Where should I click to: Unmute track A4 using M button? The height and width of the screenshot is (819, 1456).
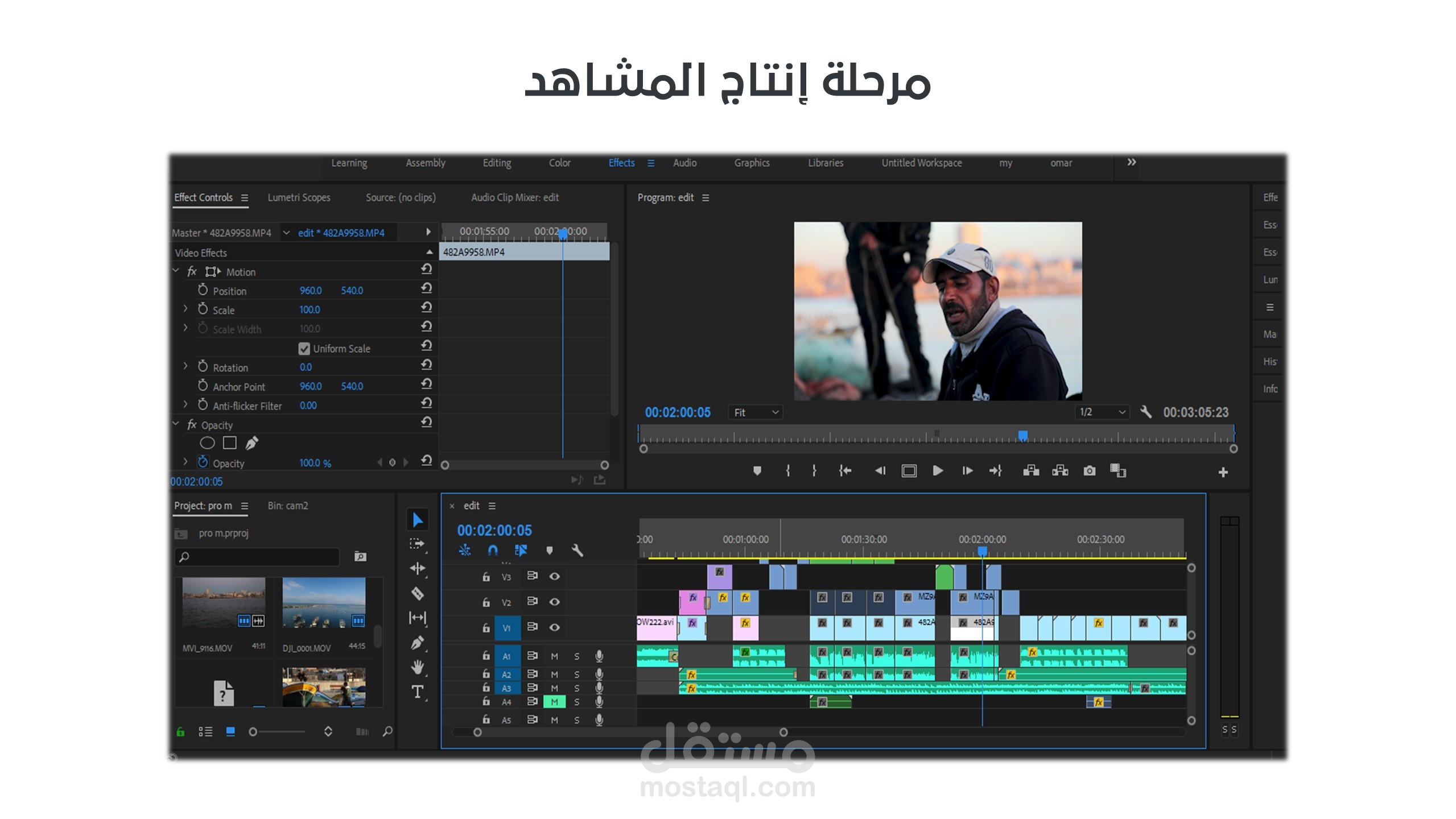point(554,702)
